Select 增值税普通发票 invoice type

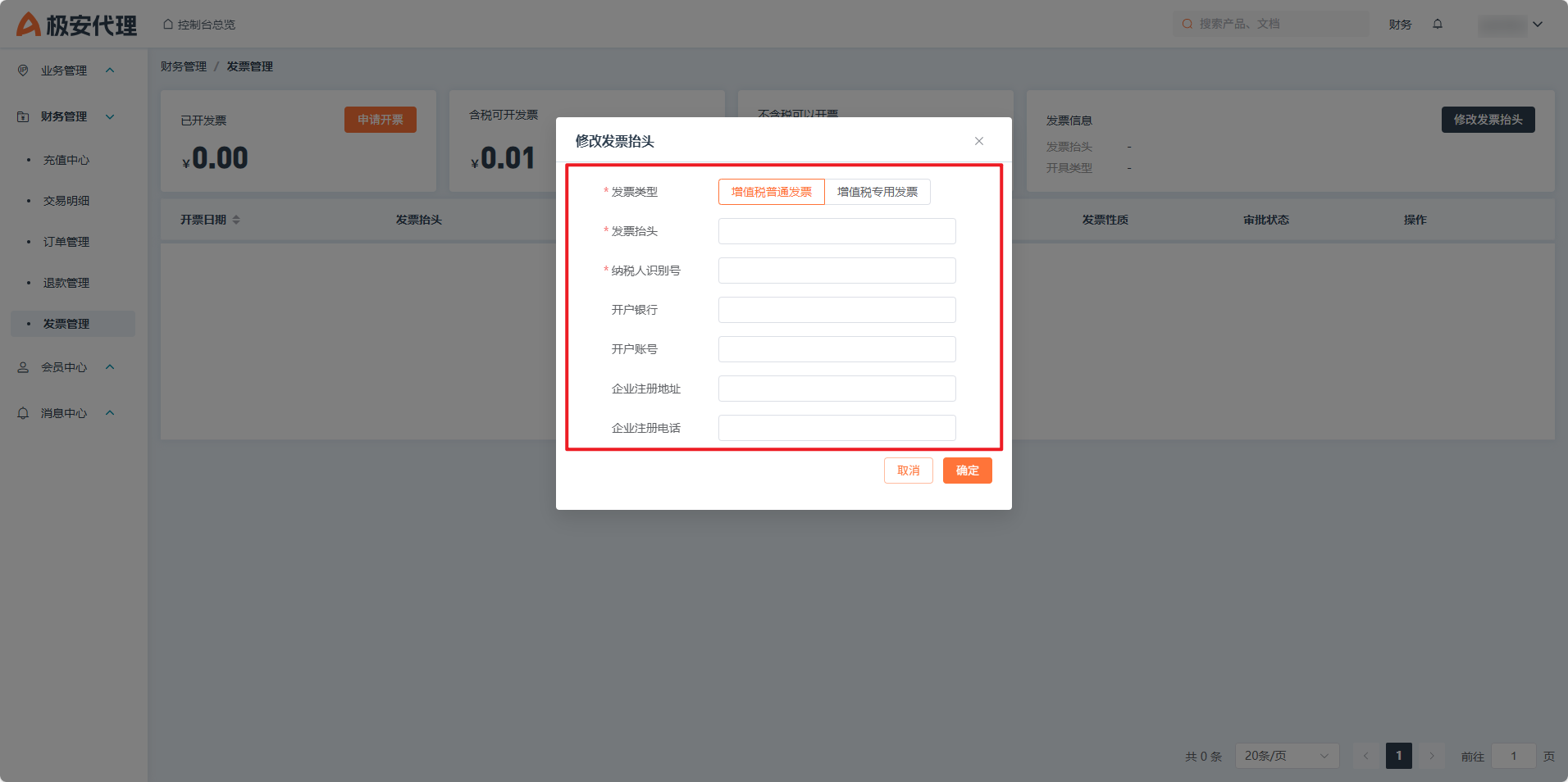771,192
